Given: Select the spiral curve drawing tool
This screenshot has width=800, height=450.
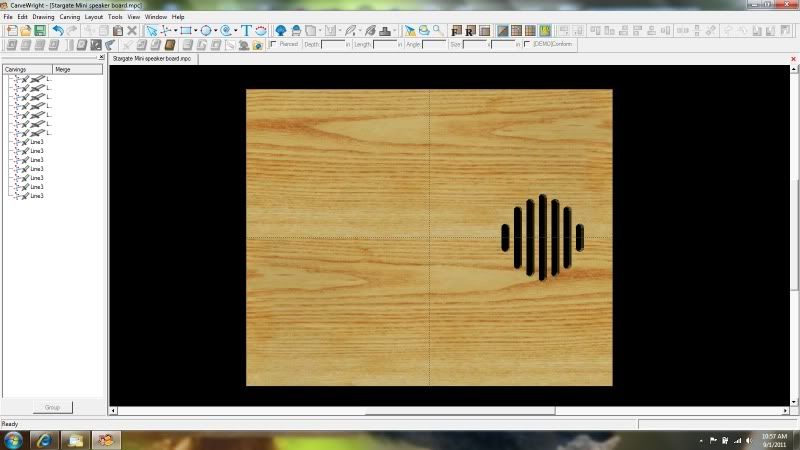Looking at the screenshot, I should tap(226, 31).
